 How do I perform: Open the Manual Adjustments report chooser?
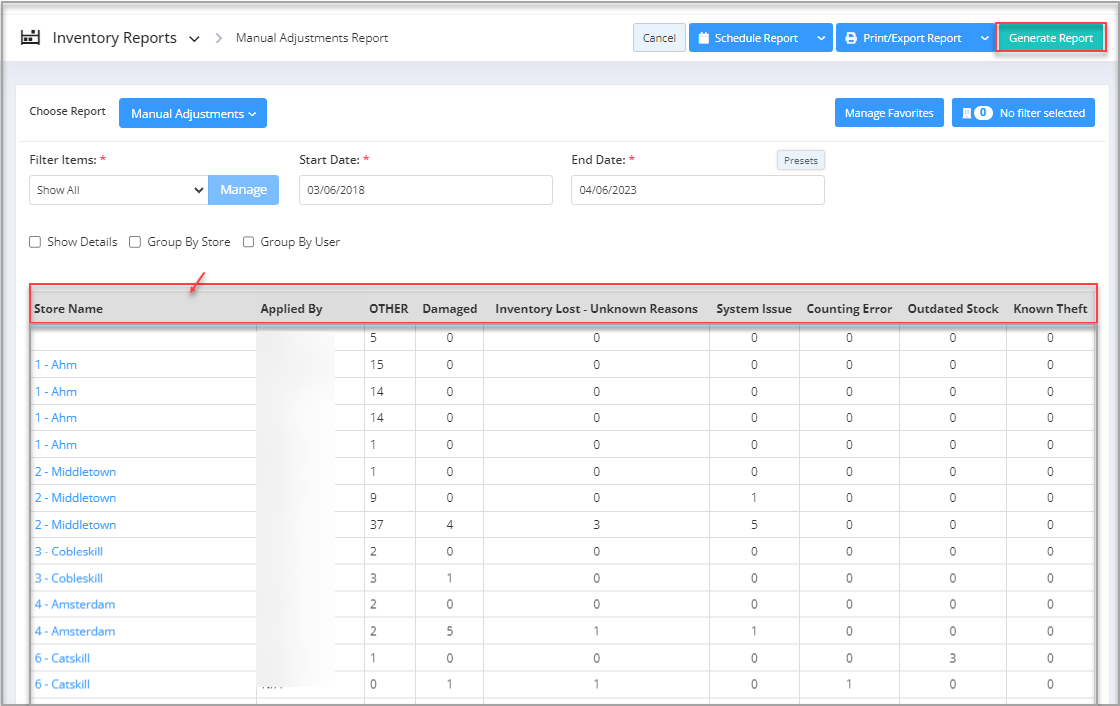coord(193,114)
